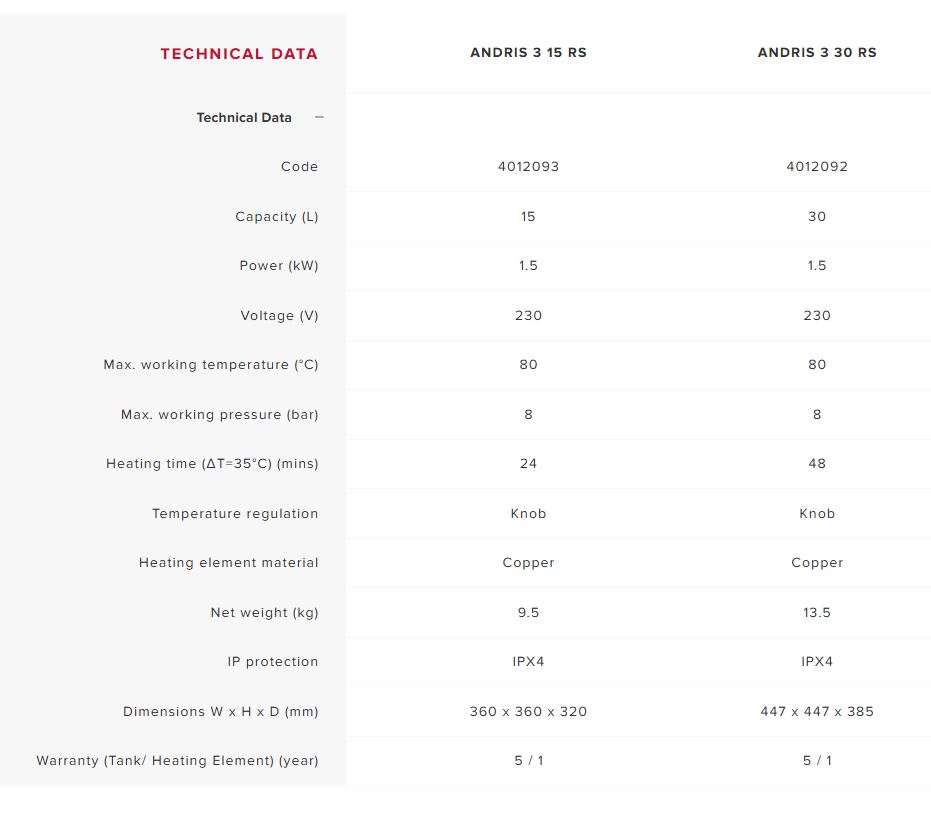Viewport: 931px width, 818px height.
Task: Click the Heating element material label
Action: (229, 563)
